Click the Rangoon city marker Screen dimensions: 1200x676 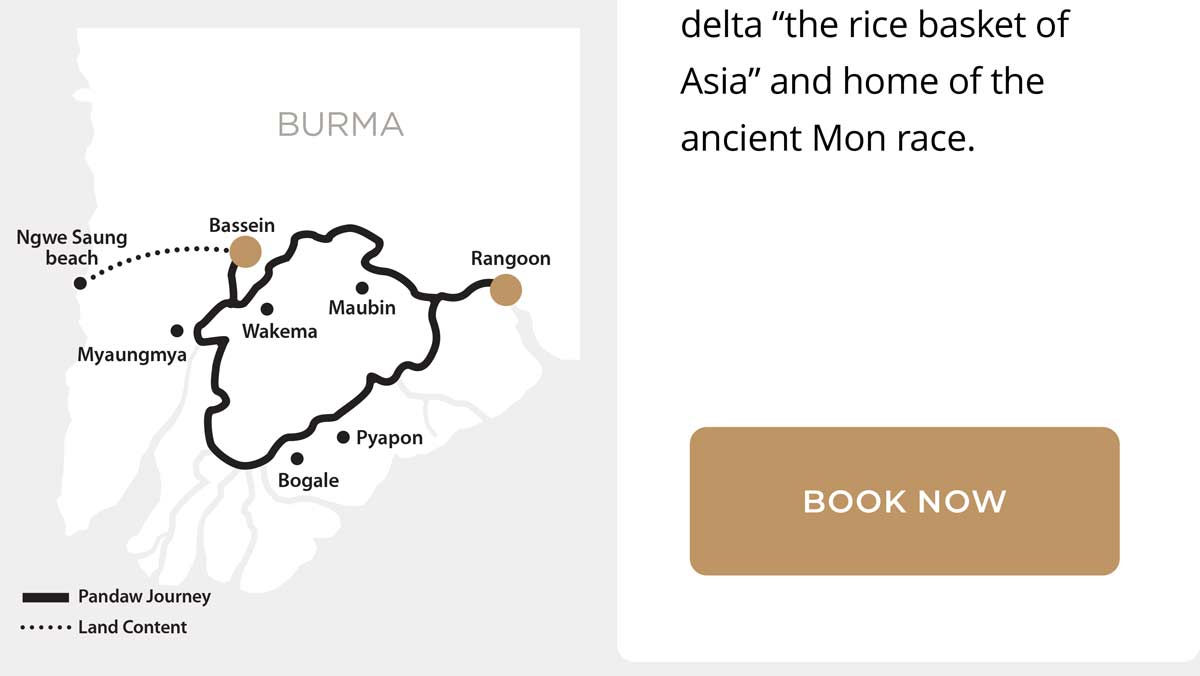pyautogui.click(x=506, y=289)
